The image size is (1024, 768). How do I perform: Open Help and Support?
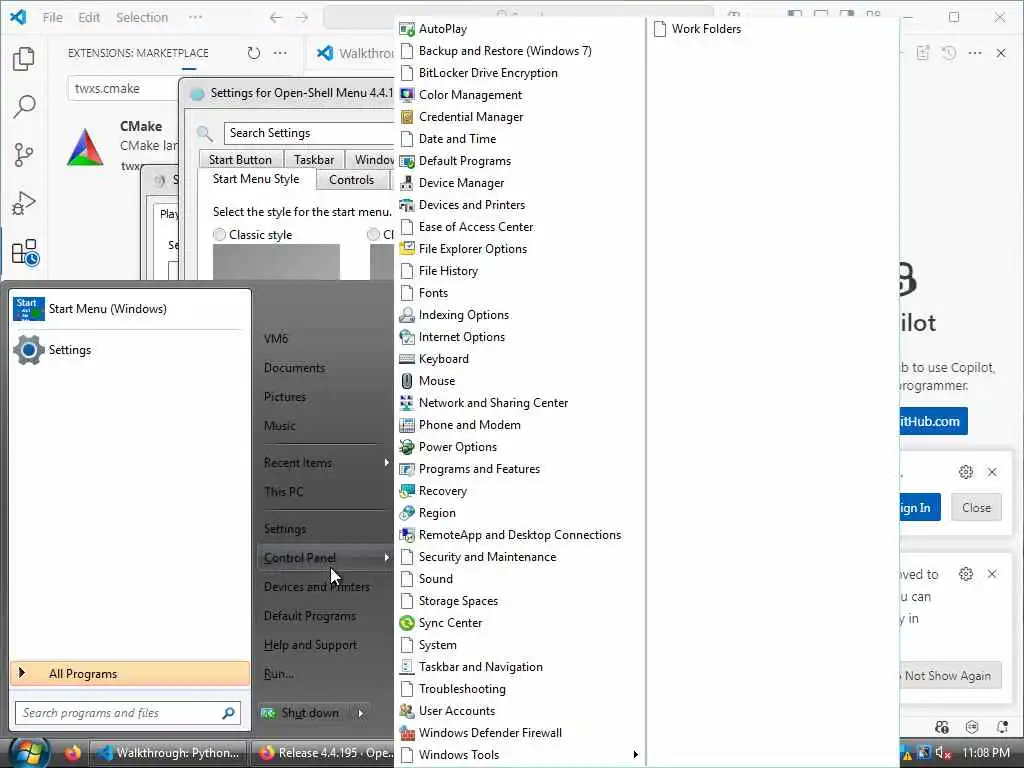(310, 645)
